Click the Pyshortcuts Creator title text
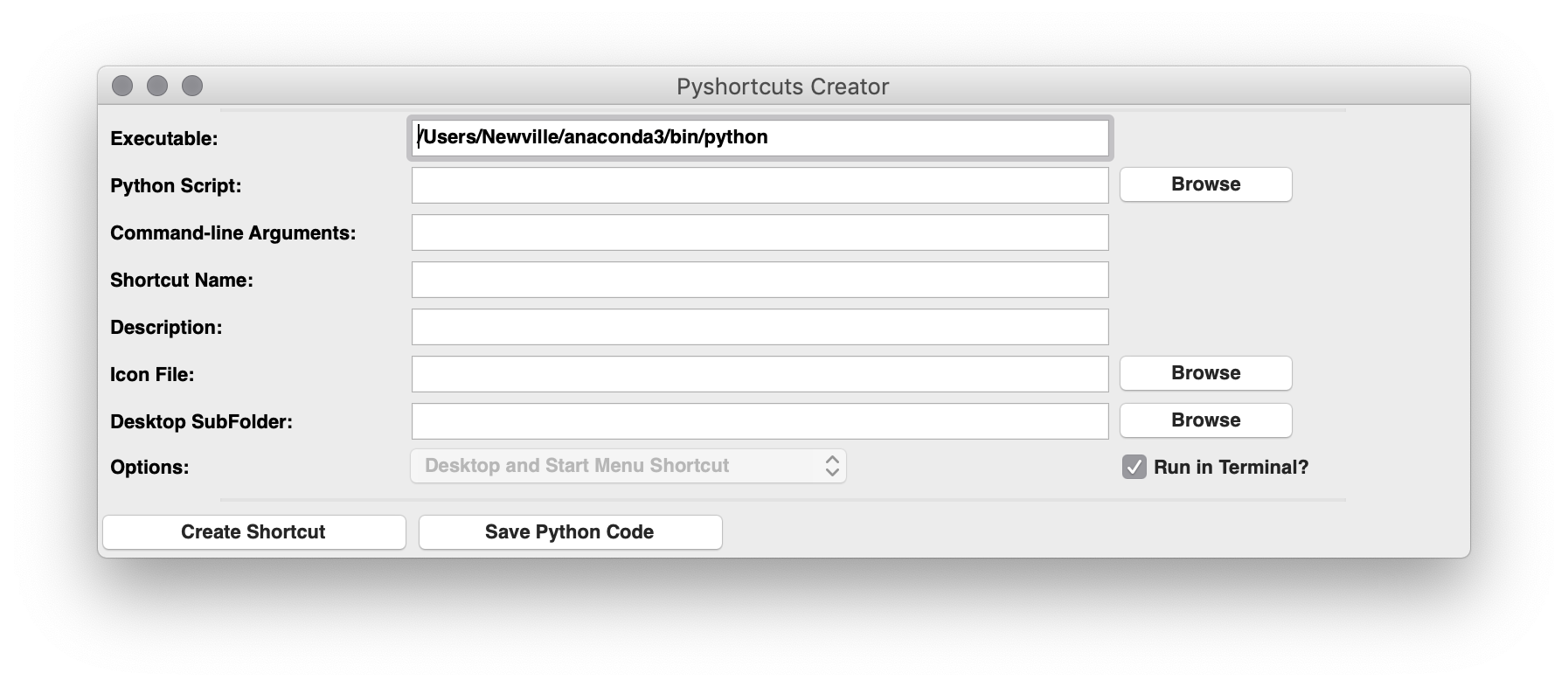This screenshot has width=1568, height=687. click(782, 87)
